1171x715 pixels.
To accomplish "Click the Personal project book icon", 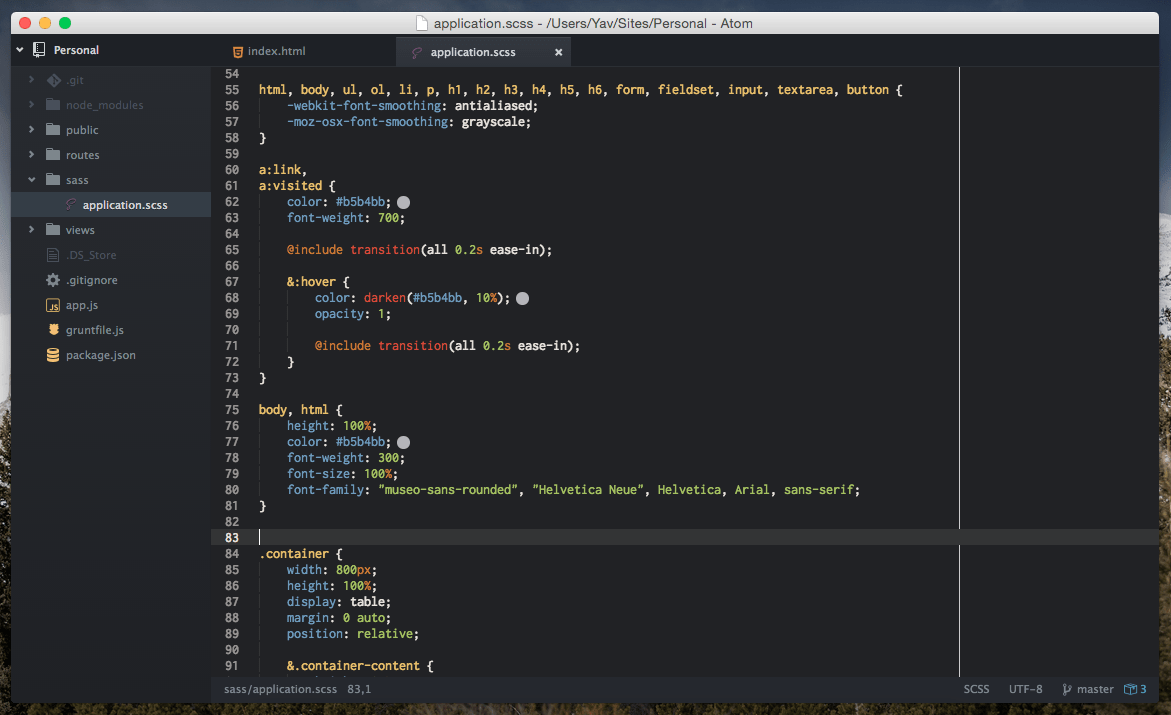I will point(39,50).
